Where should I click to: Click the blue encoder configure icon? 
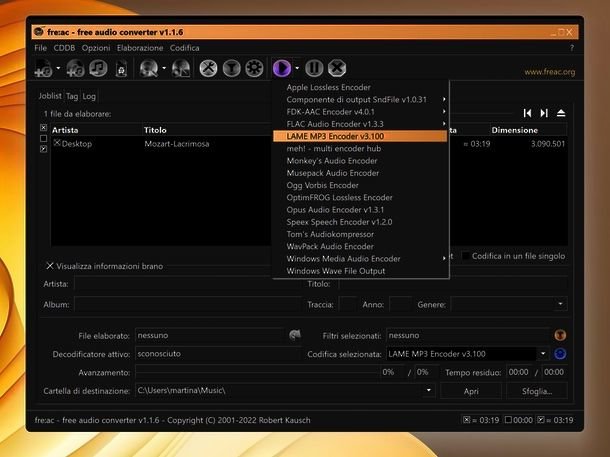coord(560,354)
